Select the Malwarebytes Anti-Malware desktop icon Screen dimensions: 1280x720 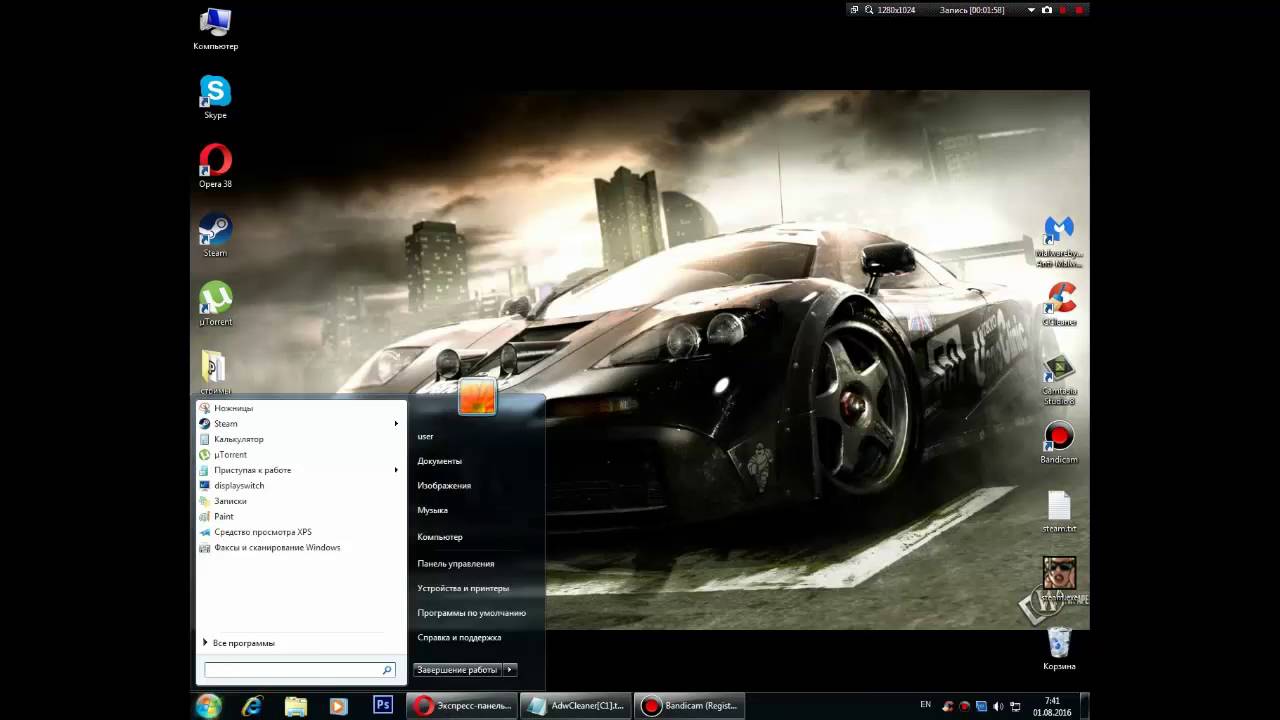1059,241
